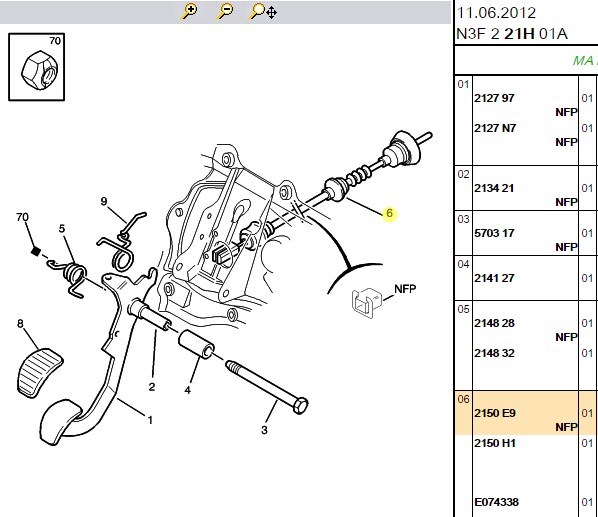Screen dimensions: 598x517
Task: Select part number 2127 97
Action: (x=494, y=98)
